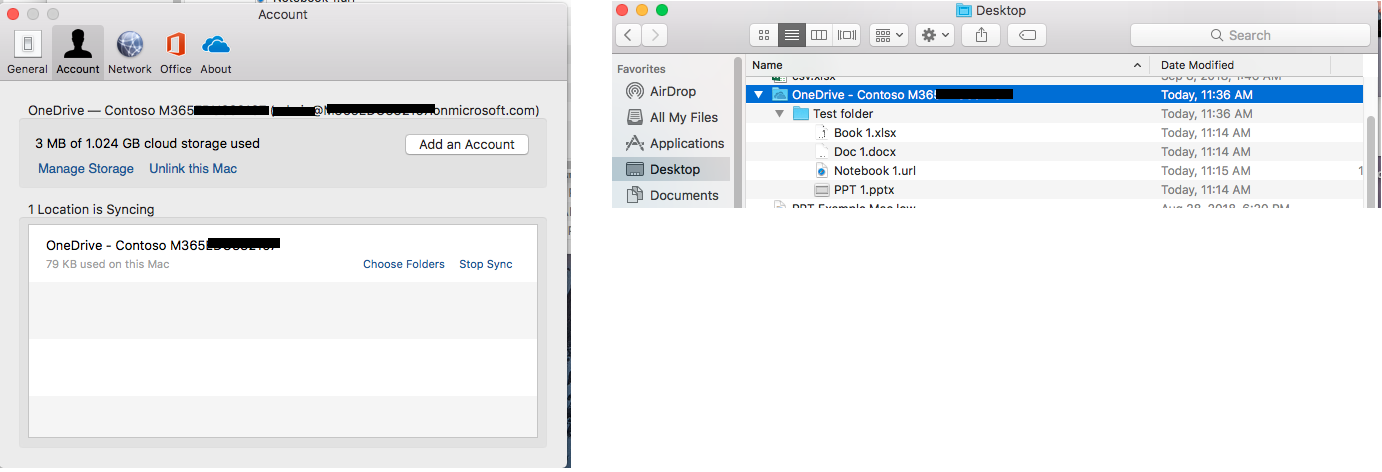The height and width of the screenshot is (472, 1382).
Task: Select the OneDrive - Contoso folder row
Action: [x=1054, y=95]
